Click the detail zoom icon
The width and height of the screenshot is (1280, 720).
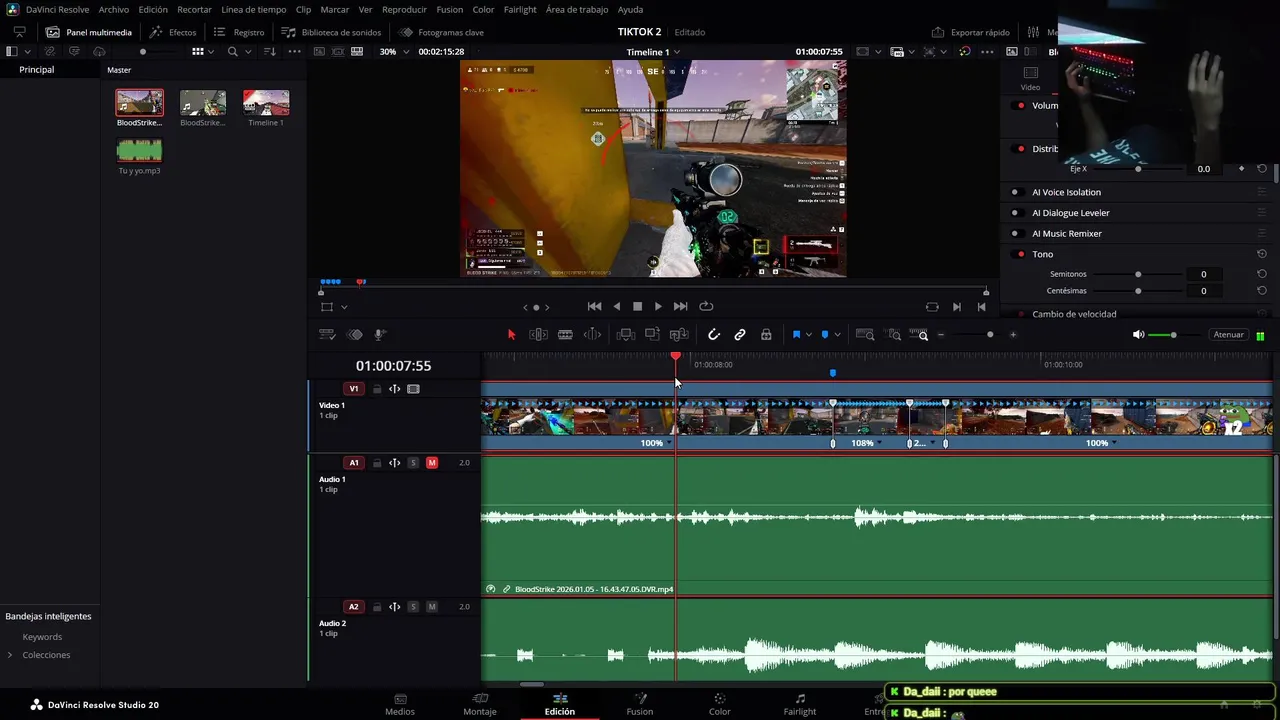click(894, 335)
